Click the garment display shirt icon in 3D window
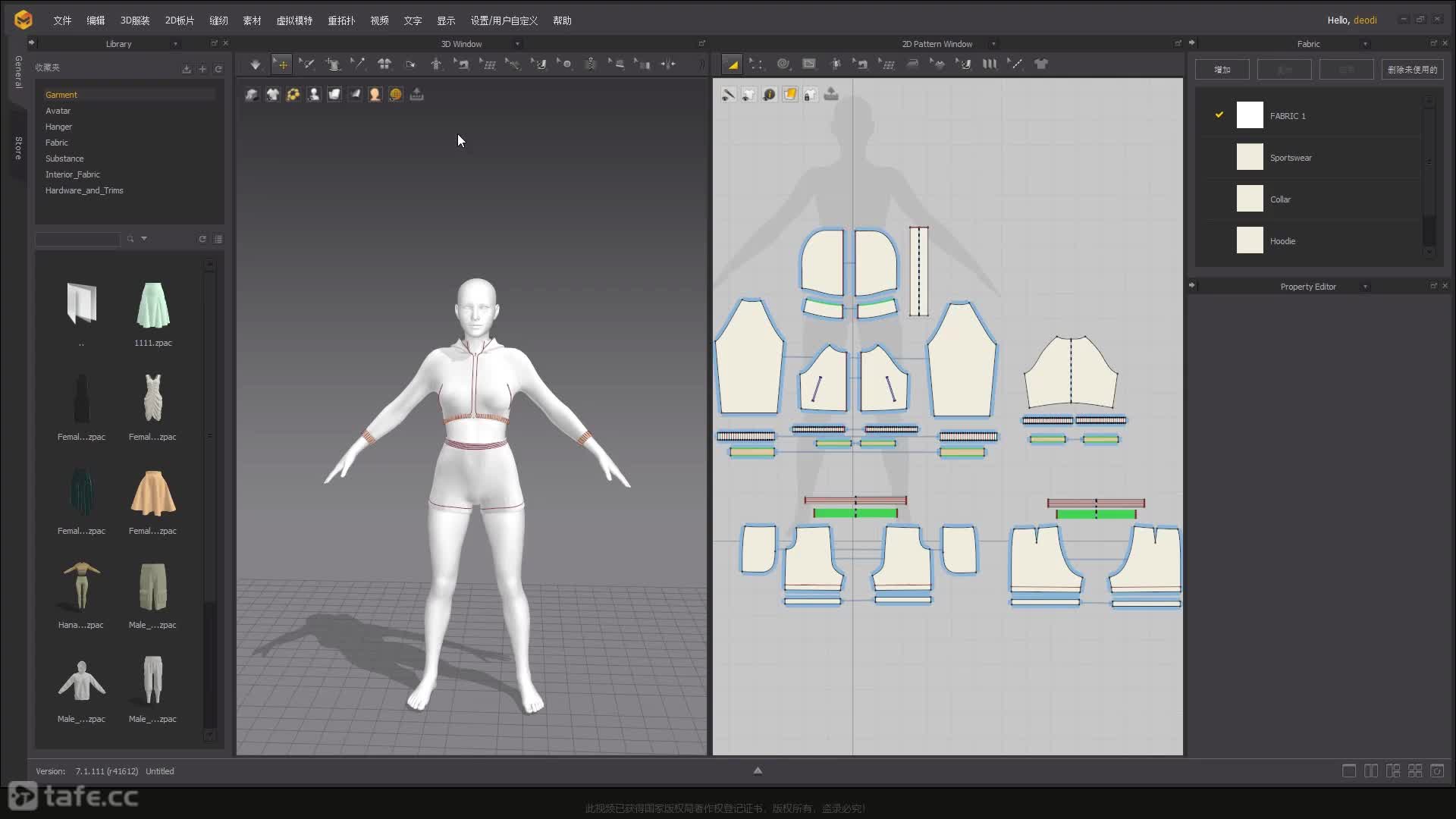 coord(272,95)
